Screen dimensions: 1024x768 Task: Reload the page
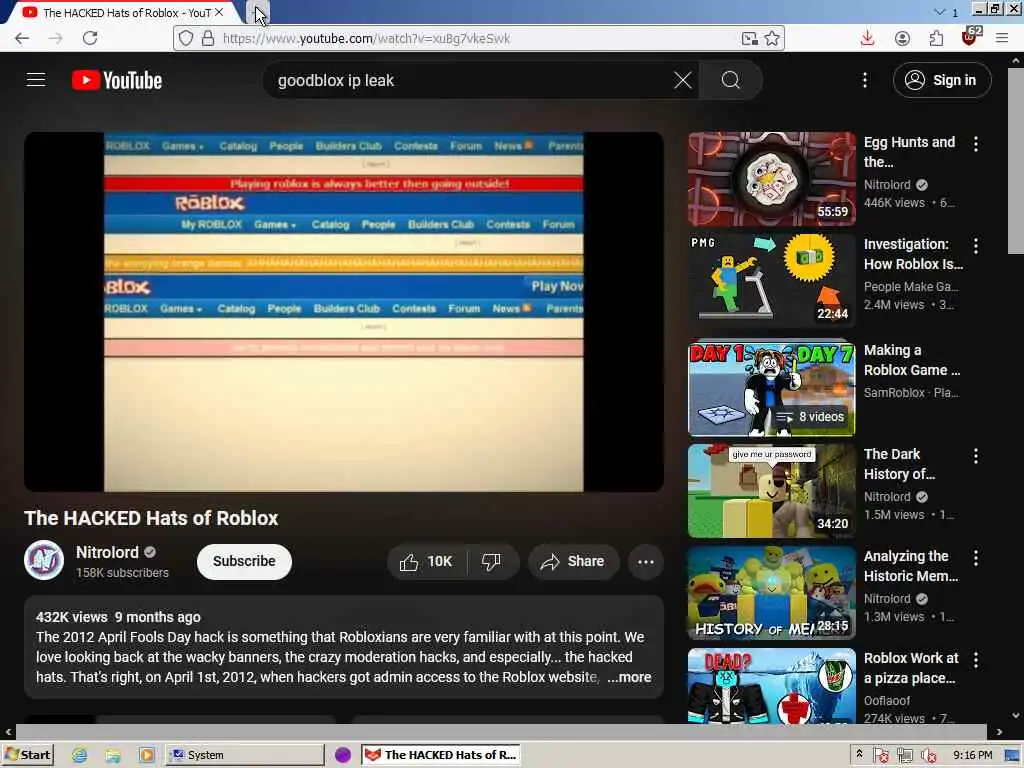coord(90,38)
